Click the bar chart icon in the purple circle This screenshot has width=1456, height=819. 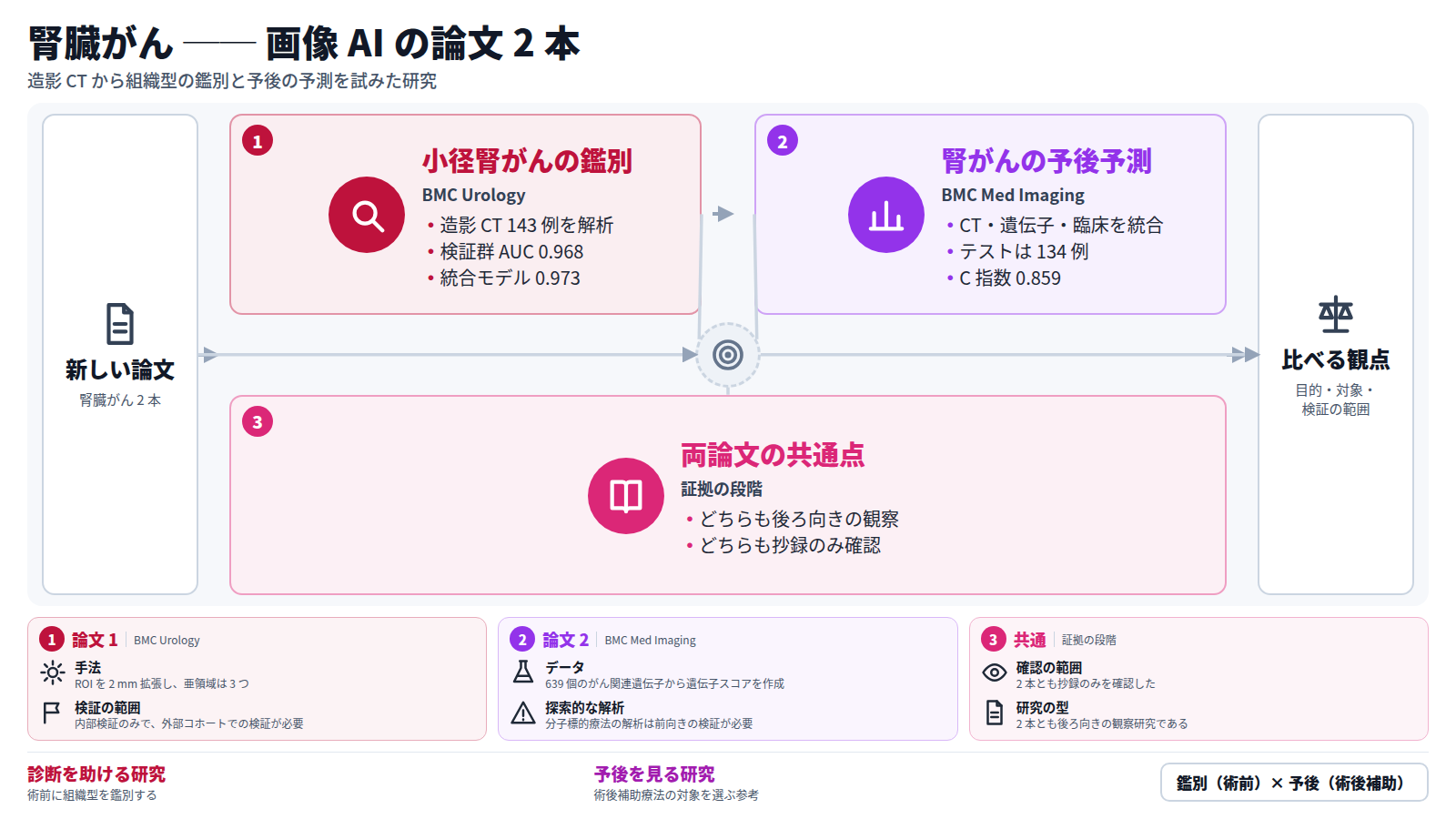pos(886,215)
